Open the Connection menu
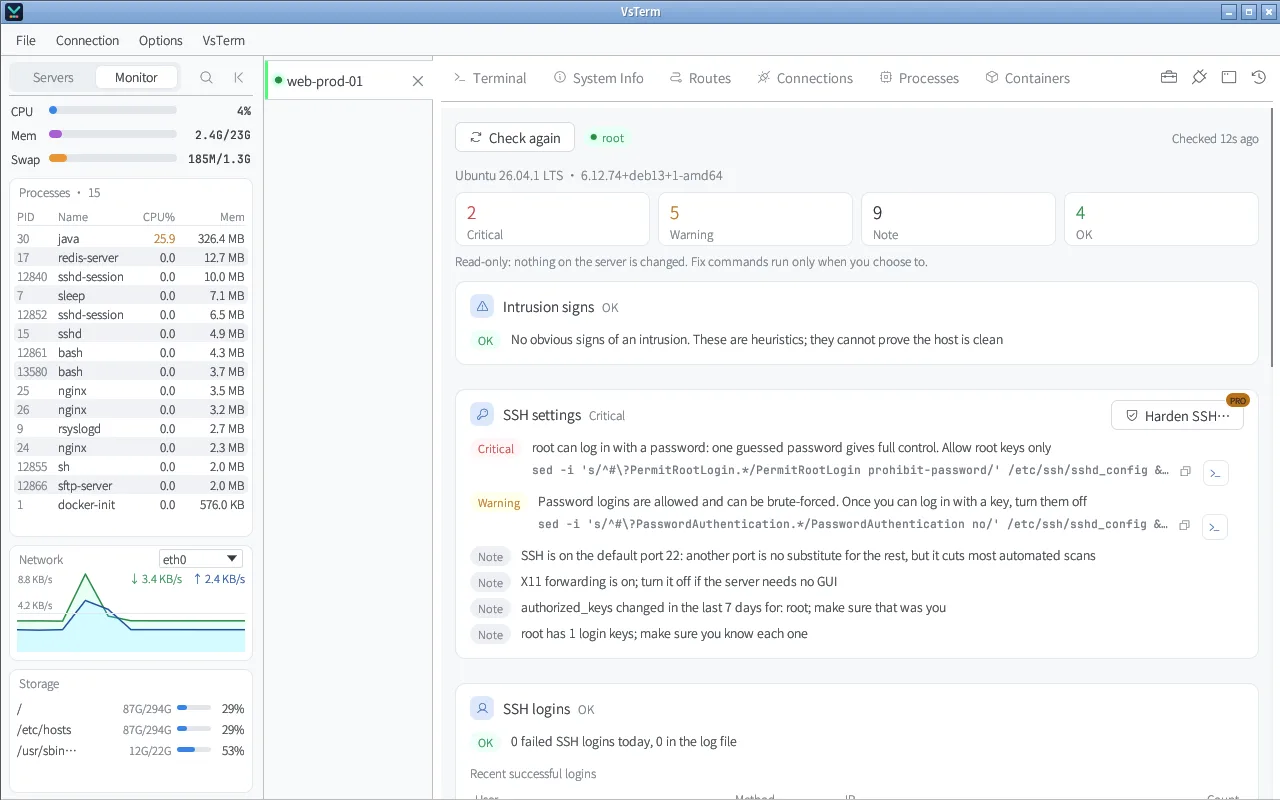 87,40
